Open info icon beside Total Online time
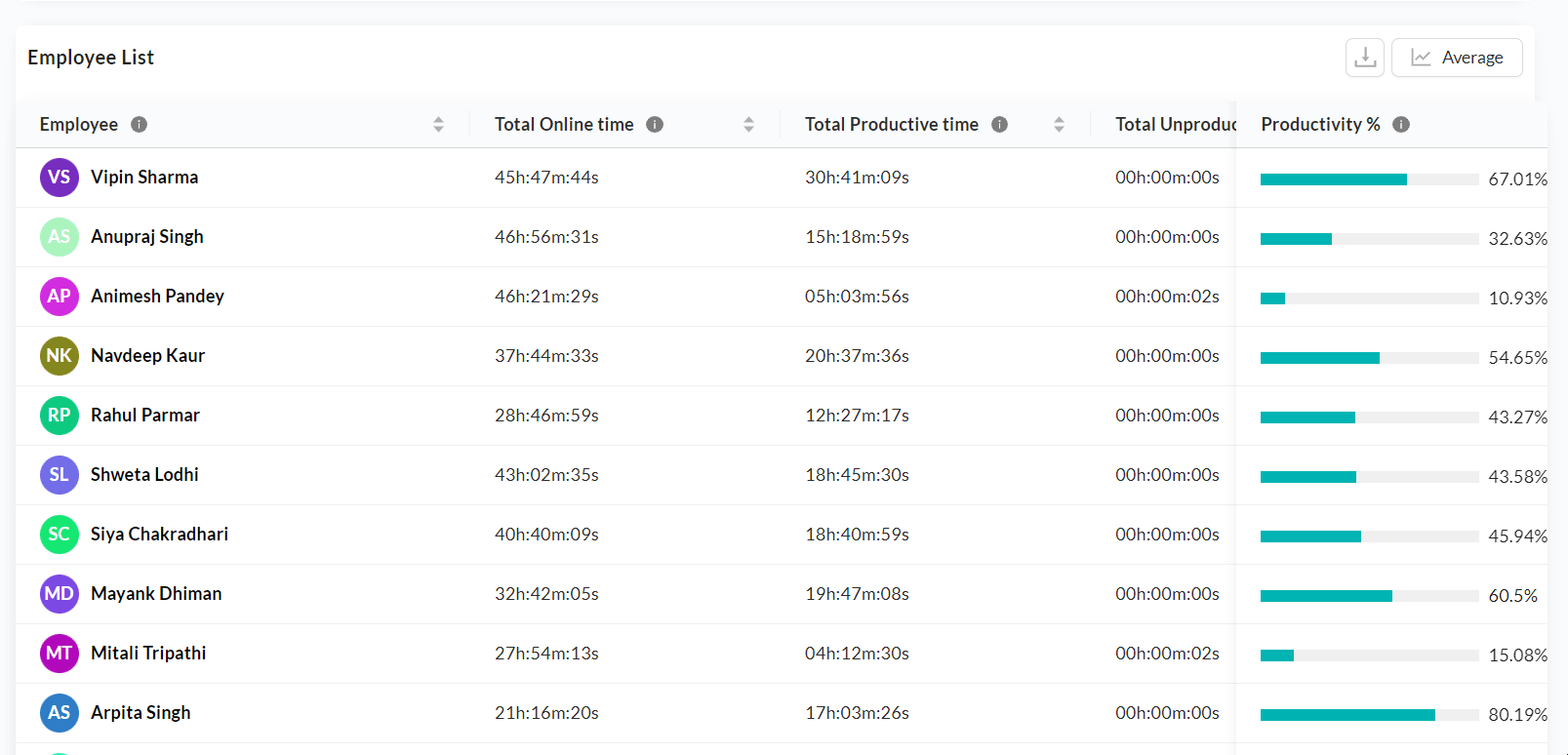This screenshot has height=755, width=1568. pos(655,124)
